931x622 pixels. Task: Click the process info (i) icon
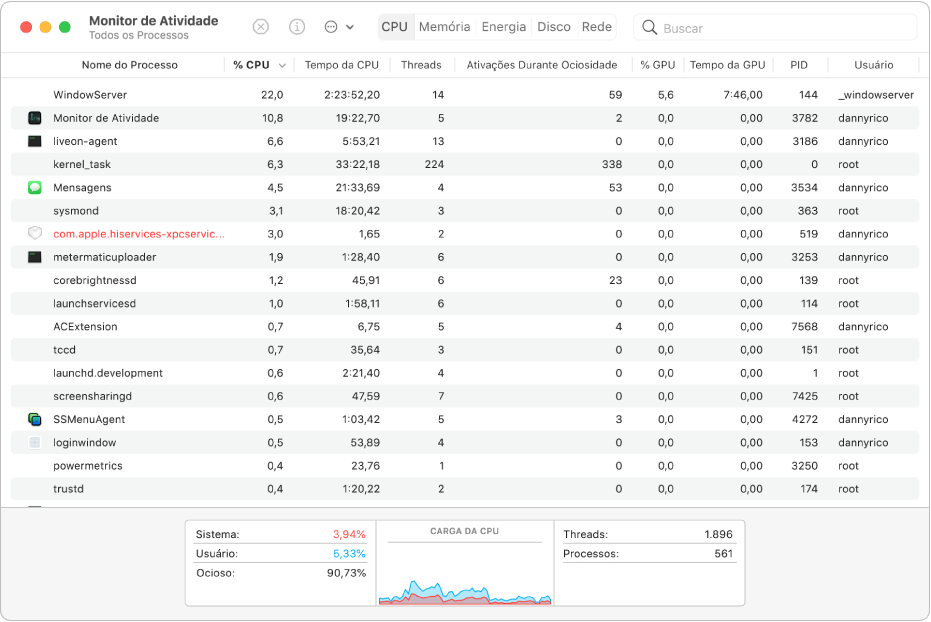tap(297, 27)
